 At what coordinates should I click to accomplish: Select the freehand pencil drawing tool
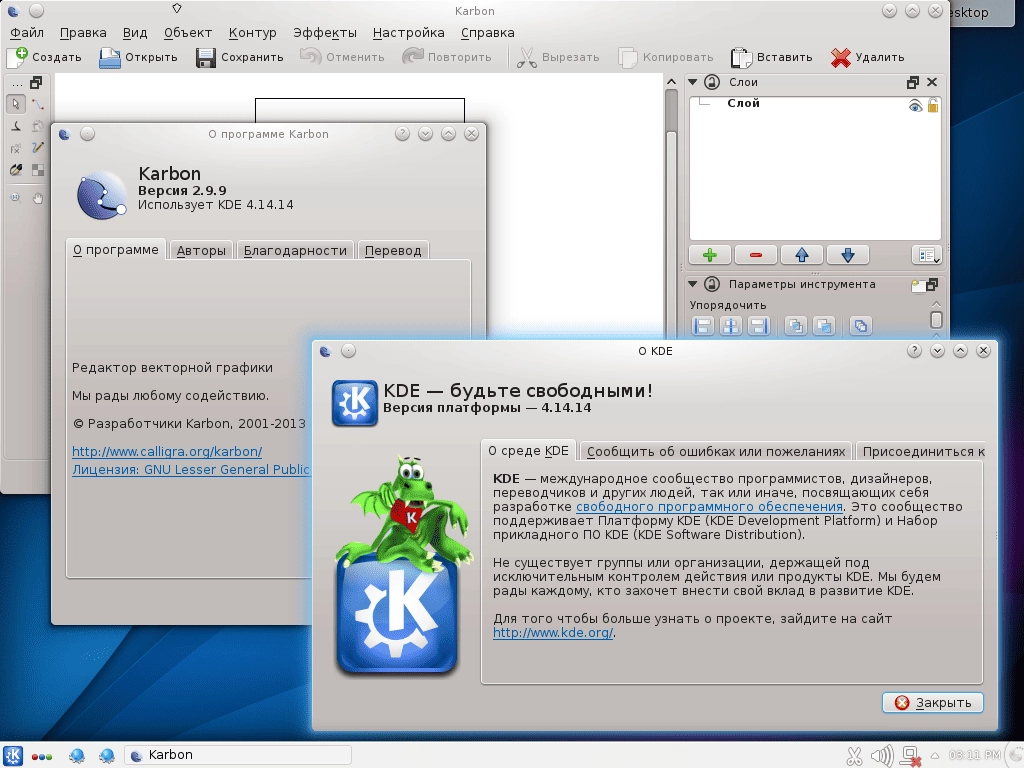(38, 148)
